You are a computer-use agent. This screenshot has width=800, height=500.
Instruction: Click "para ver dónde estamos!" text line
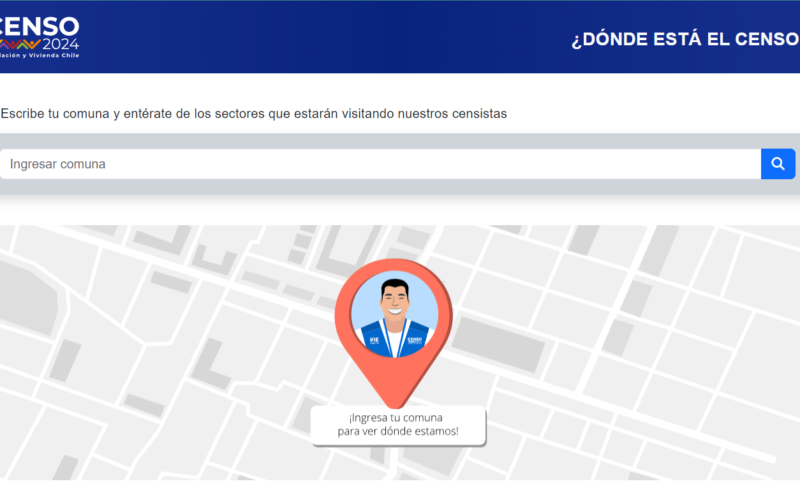point(398,431)
